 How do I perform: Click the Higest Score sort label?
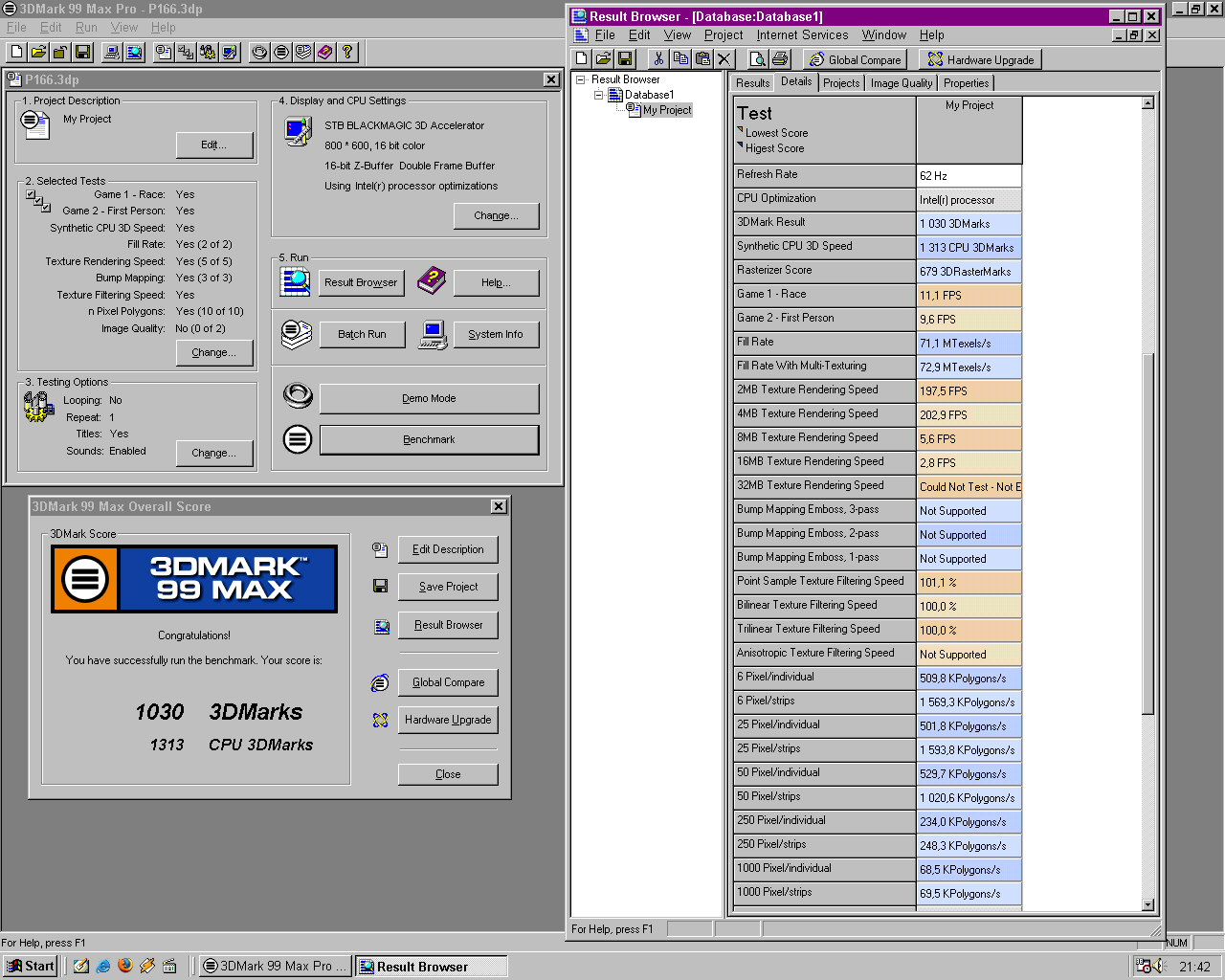pos(774,148)
